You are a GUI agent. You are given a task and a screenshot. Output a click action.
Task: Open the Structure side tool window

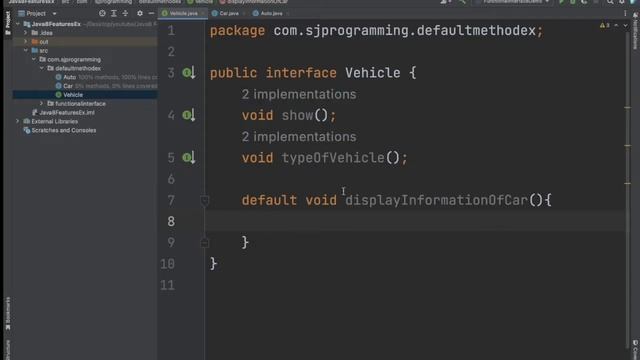point(8,349)
